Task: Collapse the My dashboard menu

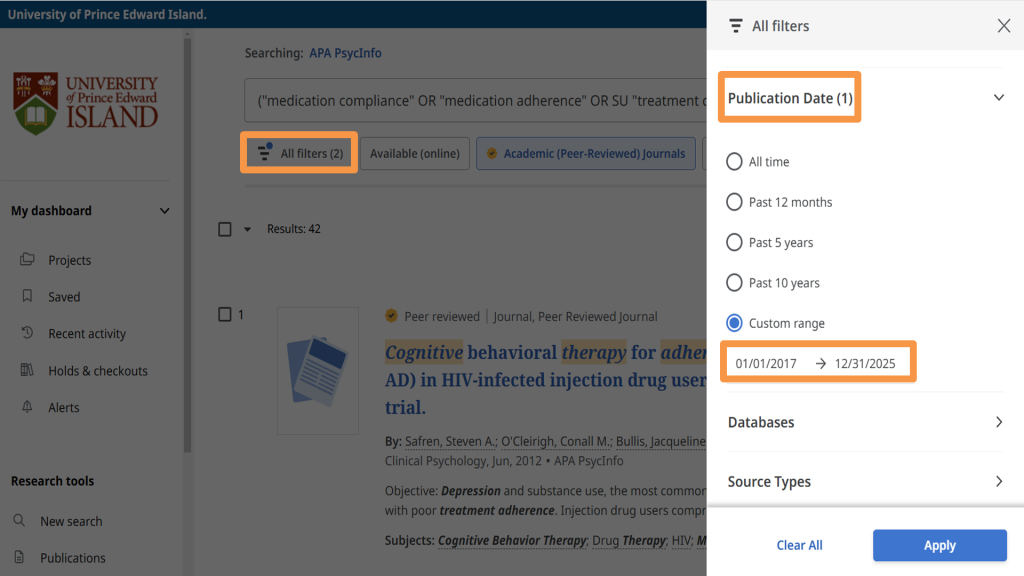Action: pos(165,211)
